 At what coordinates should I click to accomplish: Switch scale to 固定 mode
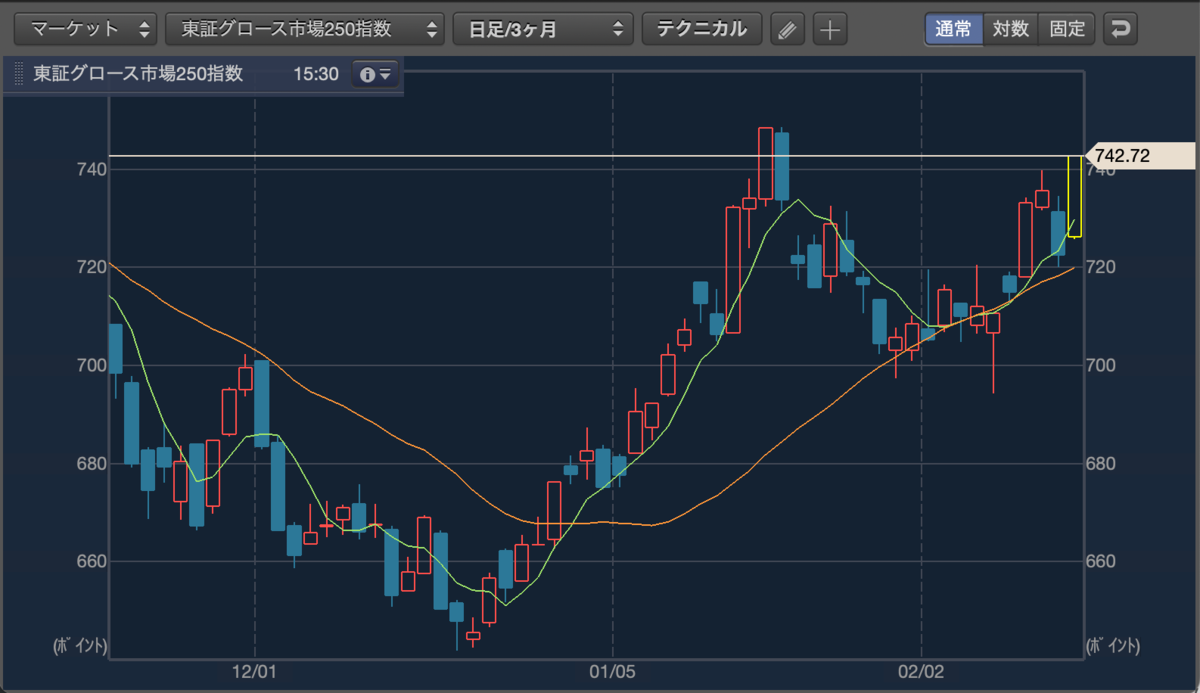click(x=1067, y=29)
